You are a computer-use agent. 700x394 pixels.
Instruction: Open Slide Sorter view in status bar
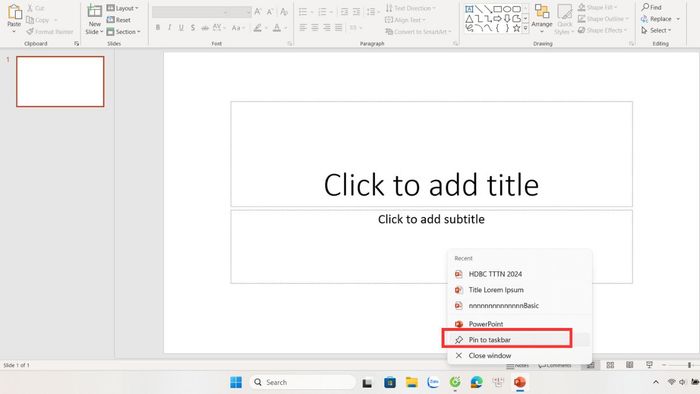[610, 365]
